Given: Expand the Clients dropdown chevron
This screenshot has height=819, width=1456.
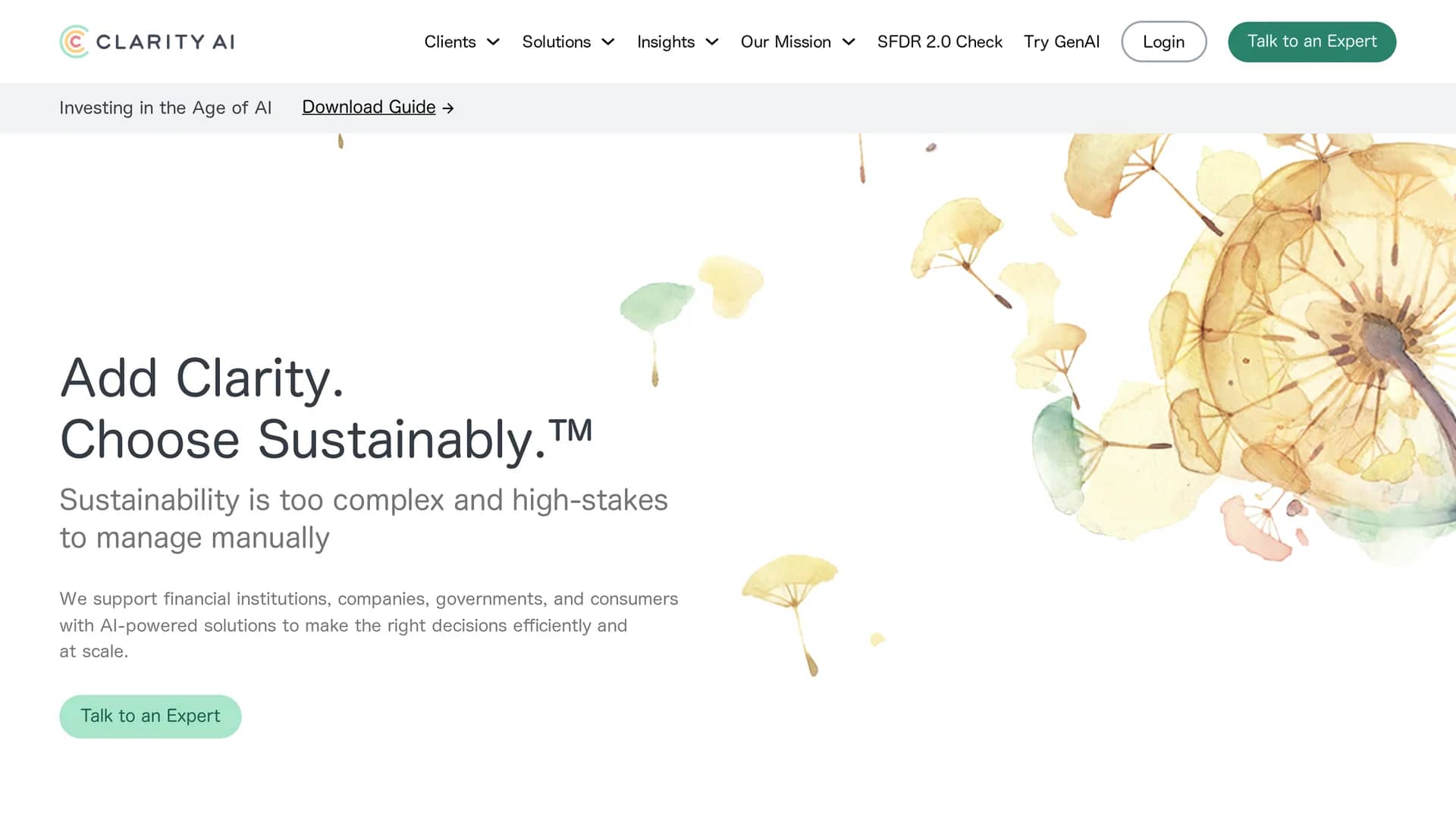Looking at the screenshot, I should 493,42.
